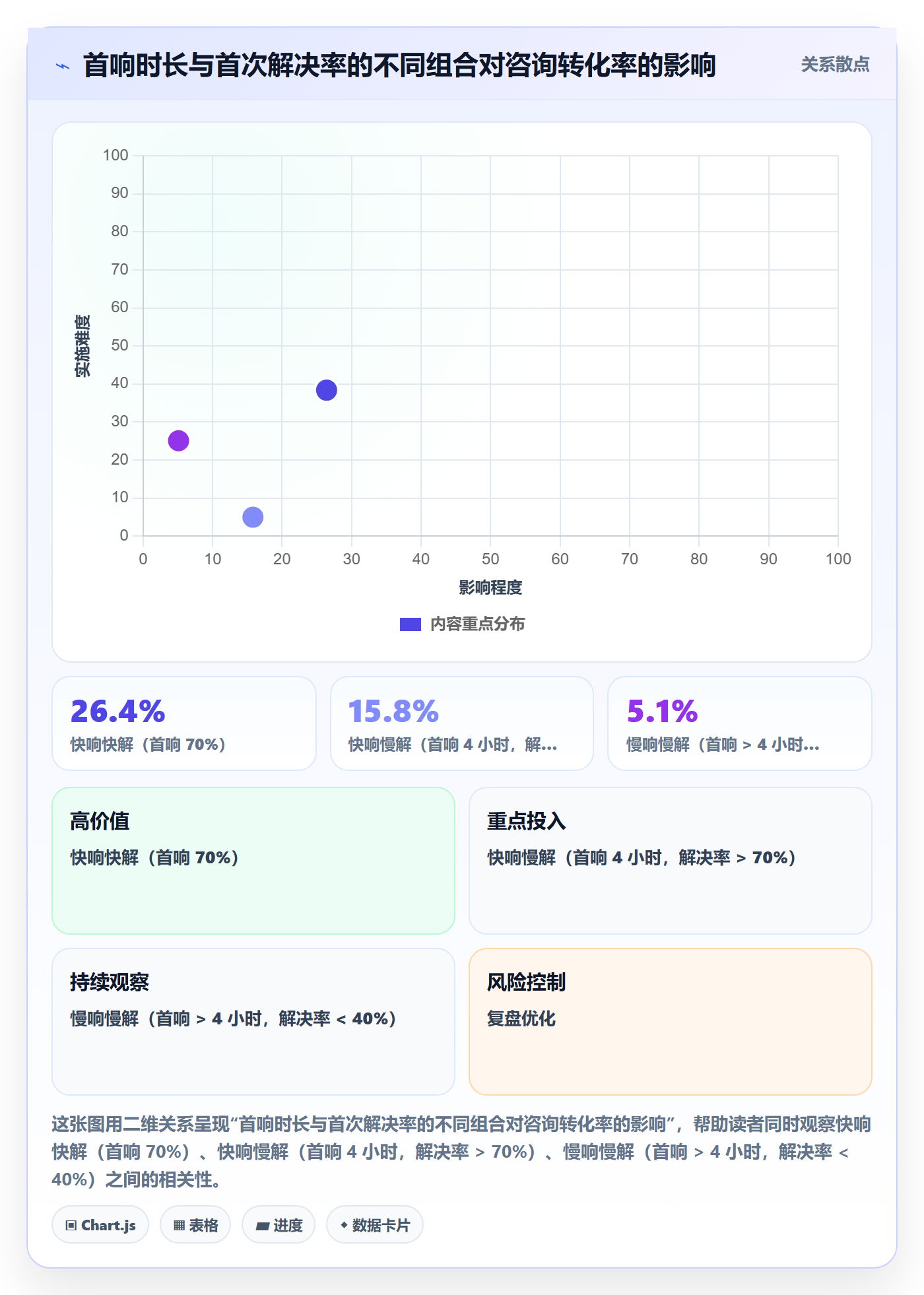Click the 影响程度 x-axis title
Image resolution: width=924 pixels, height=1295 pixels.
pyautogui.click(x=490, y=587)
